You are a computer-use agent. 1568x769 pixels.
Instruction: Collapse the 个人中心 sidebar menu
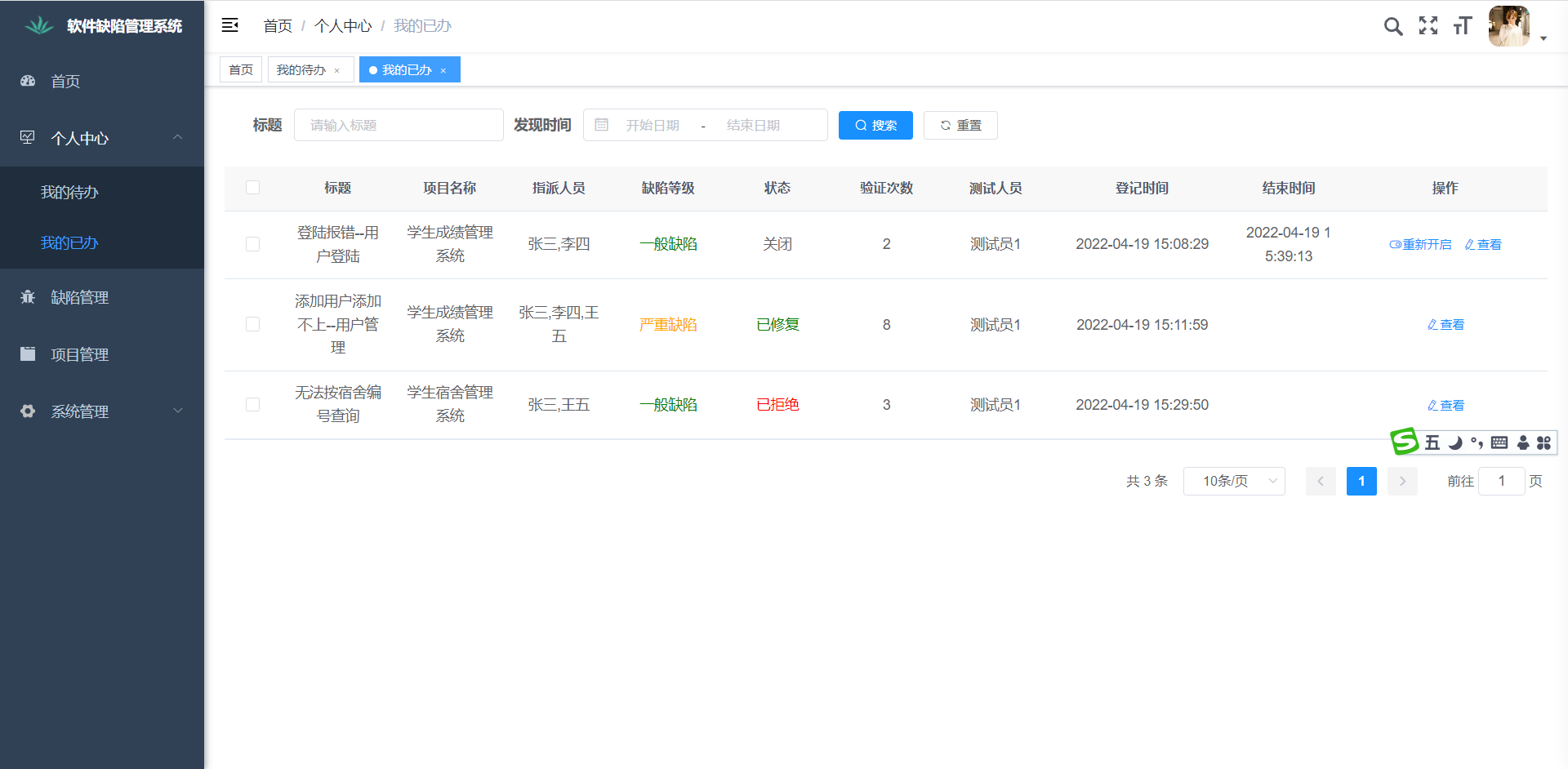point(102,138)
